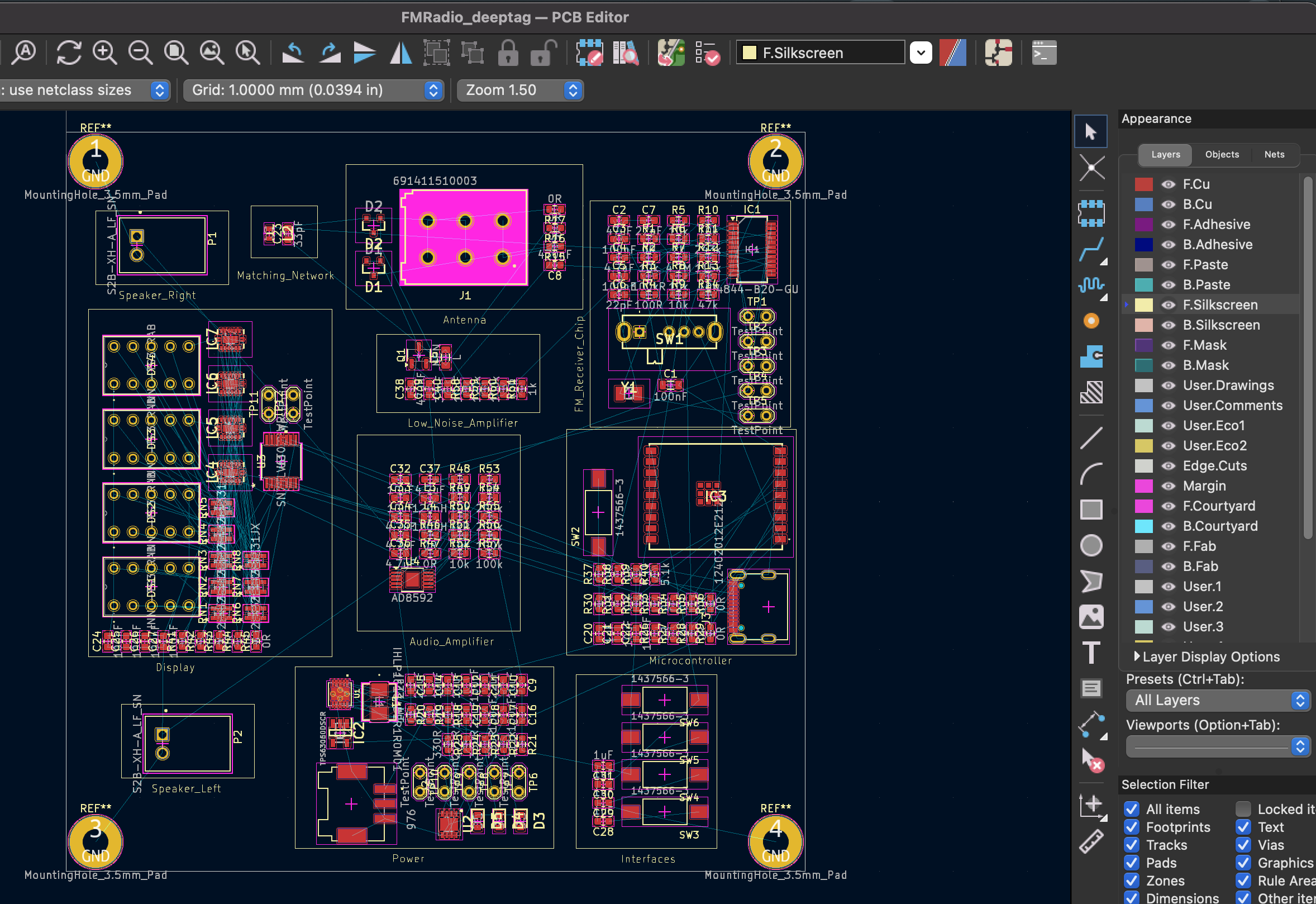
Task: Click the B.Courtyard cyan color swatch
Action: [1143, 526]
